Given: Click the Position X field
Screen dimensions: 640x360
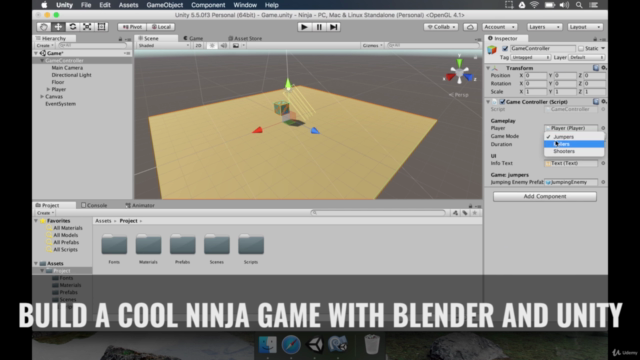Looking at the screenshot, I should [x=536, y=76].
